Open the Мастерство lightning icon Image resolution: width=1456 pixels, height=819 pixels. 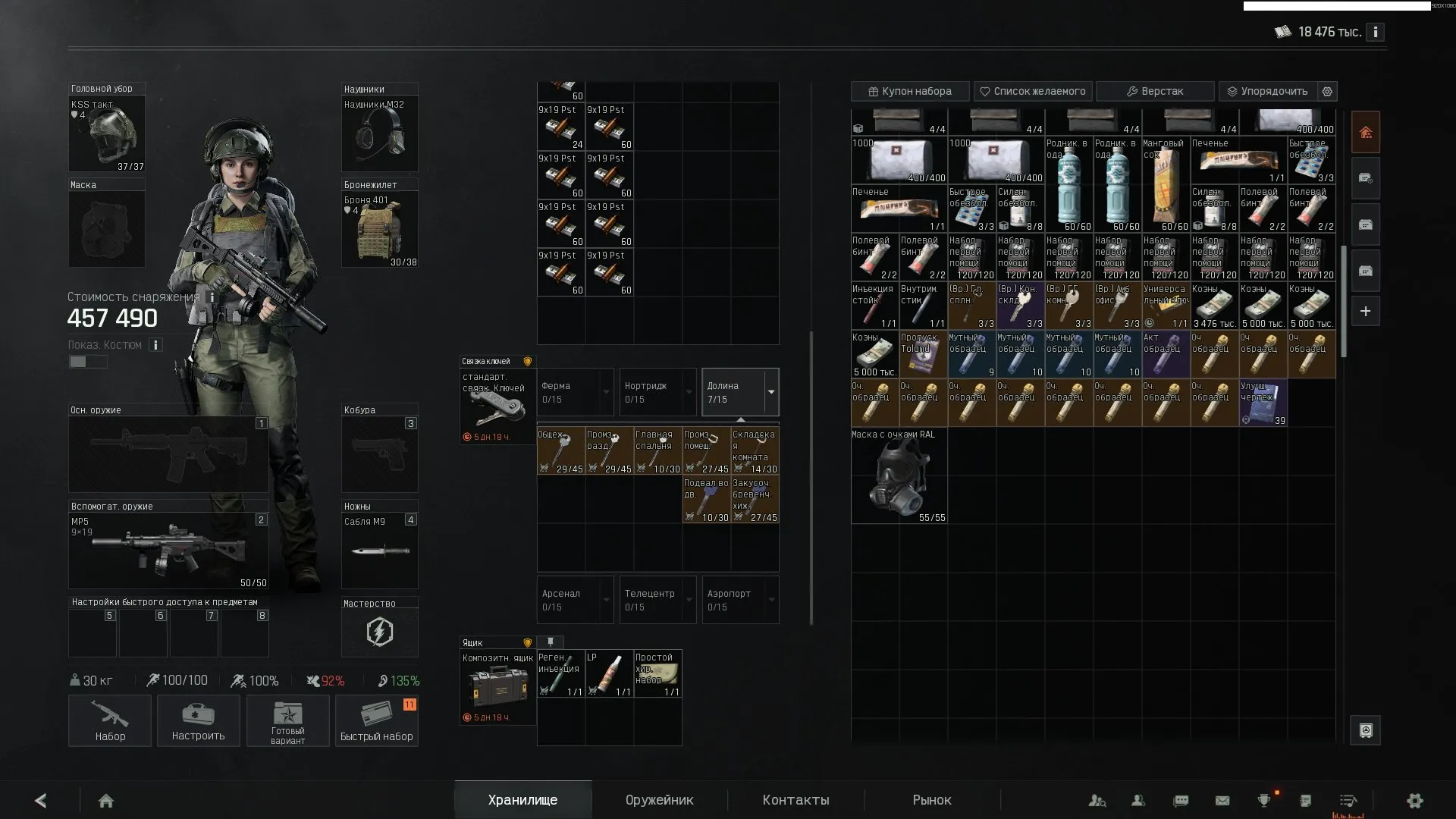(x=379, y=632)
